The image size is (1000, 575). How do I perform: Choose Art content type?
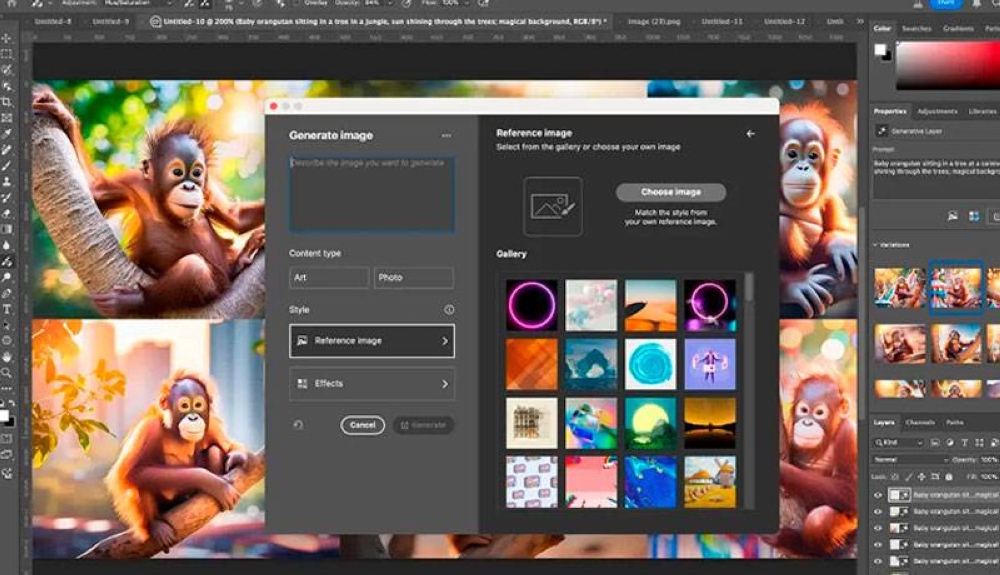[x=329, y=278]
